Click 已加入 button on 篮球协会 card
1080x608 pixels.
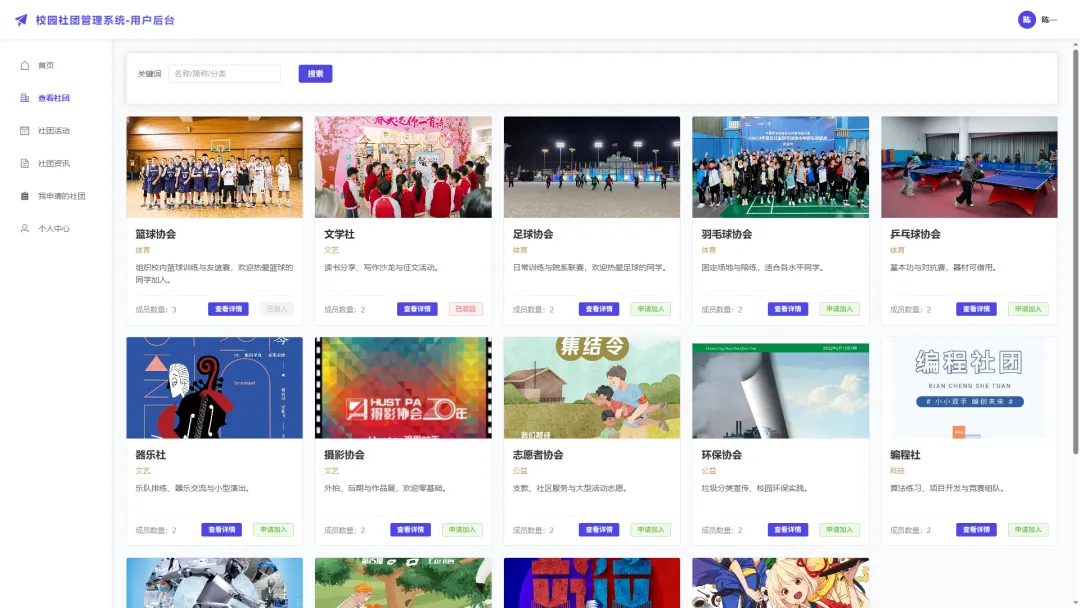click(x=277, y=309)
